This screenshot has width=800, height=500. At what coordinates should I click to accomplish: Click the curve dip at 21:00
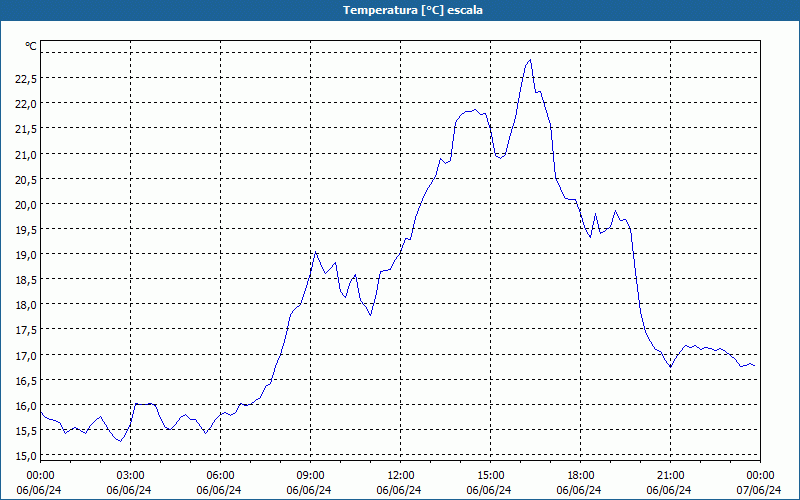tap(670, 367)
